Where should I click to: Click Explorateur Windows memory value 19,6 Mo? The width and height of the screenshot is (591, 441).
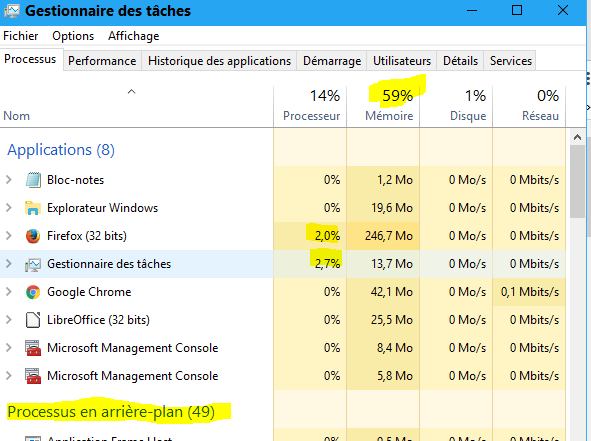(392, 208)
